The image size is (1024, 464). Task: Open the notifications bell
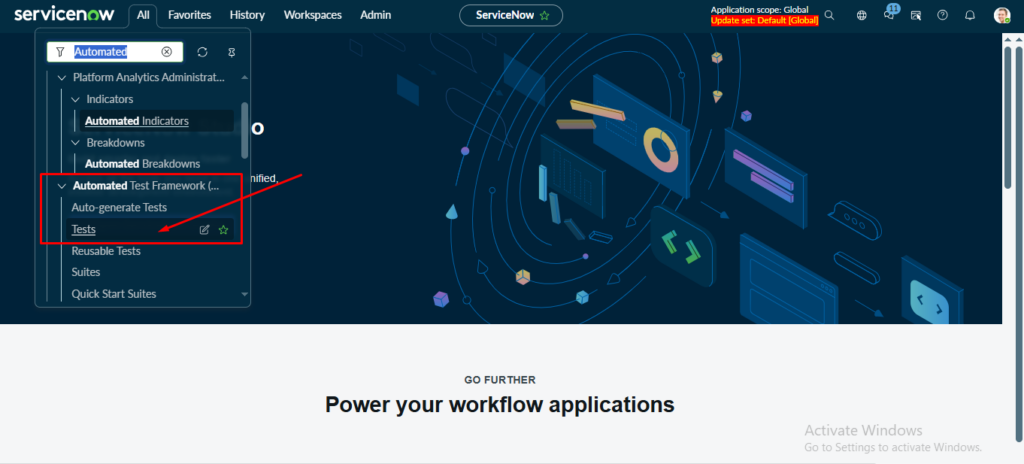[969, 16]
